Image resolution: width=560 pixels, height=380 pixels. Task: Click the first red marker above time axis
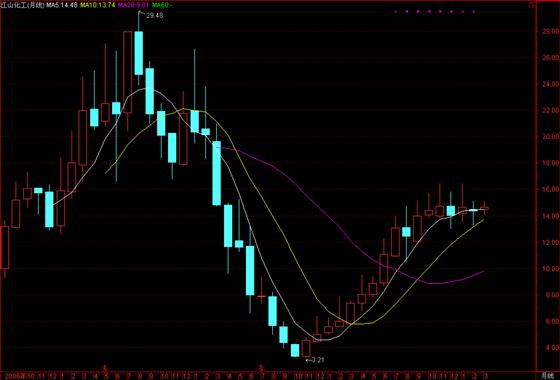[x=105, y=368]
